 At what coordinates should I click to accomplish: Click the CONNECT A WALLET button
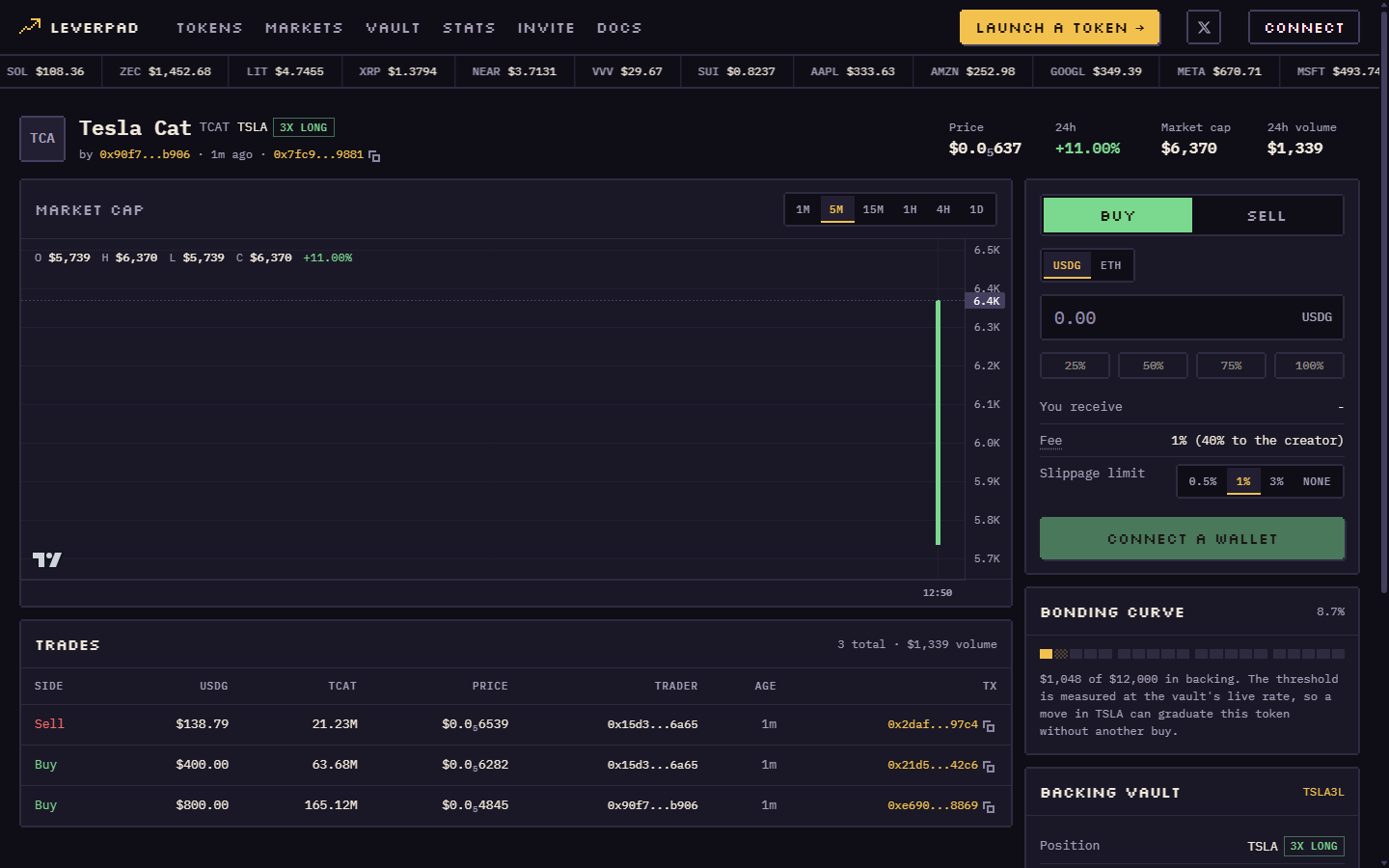point(1191,539)
